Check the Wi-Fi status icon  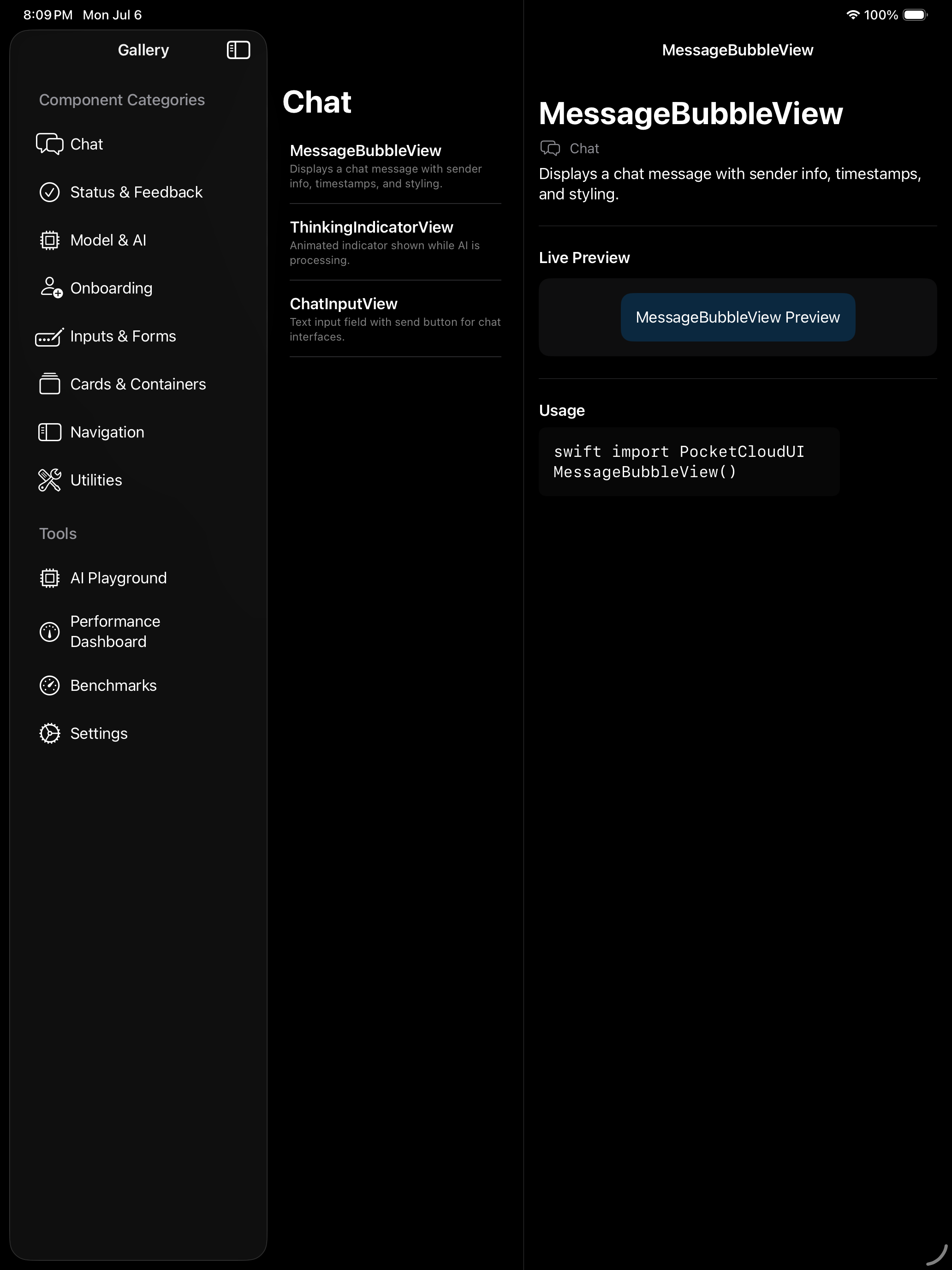(853, 15)
